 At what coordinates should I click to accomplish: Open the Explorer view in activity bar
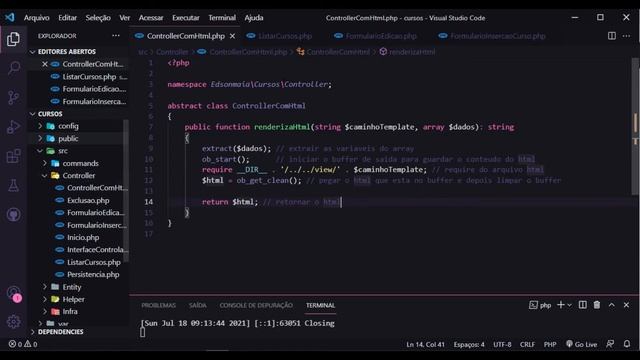(13, 39)
